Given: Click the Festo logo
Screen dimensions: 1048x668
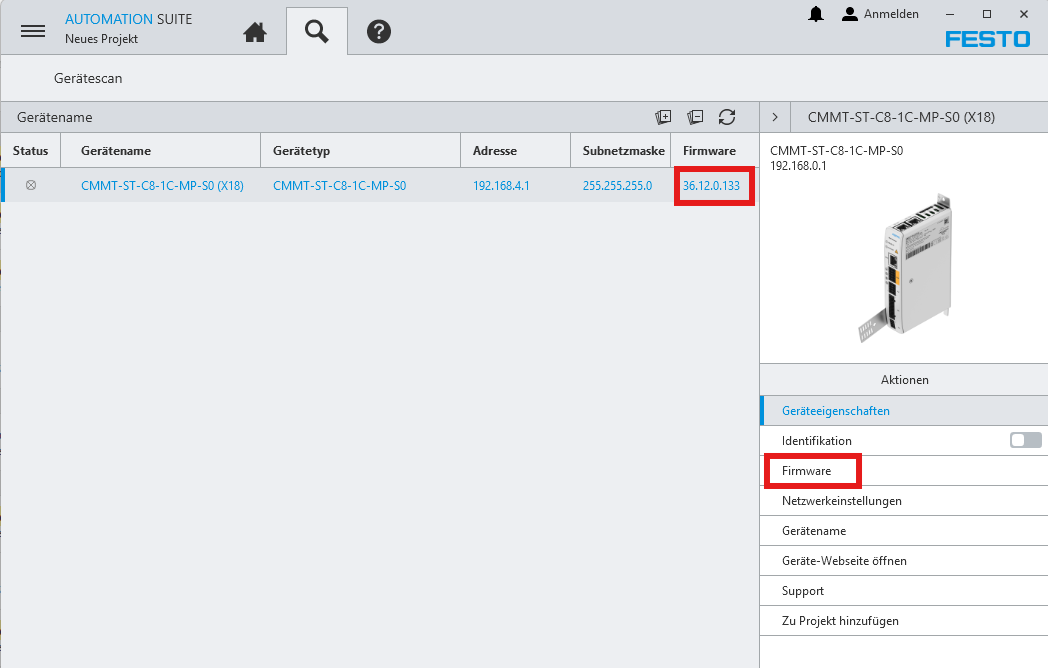Looking at the screenshot, I should pos(987,39).
